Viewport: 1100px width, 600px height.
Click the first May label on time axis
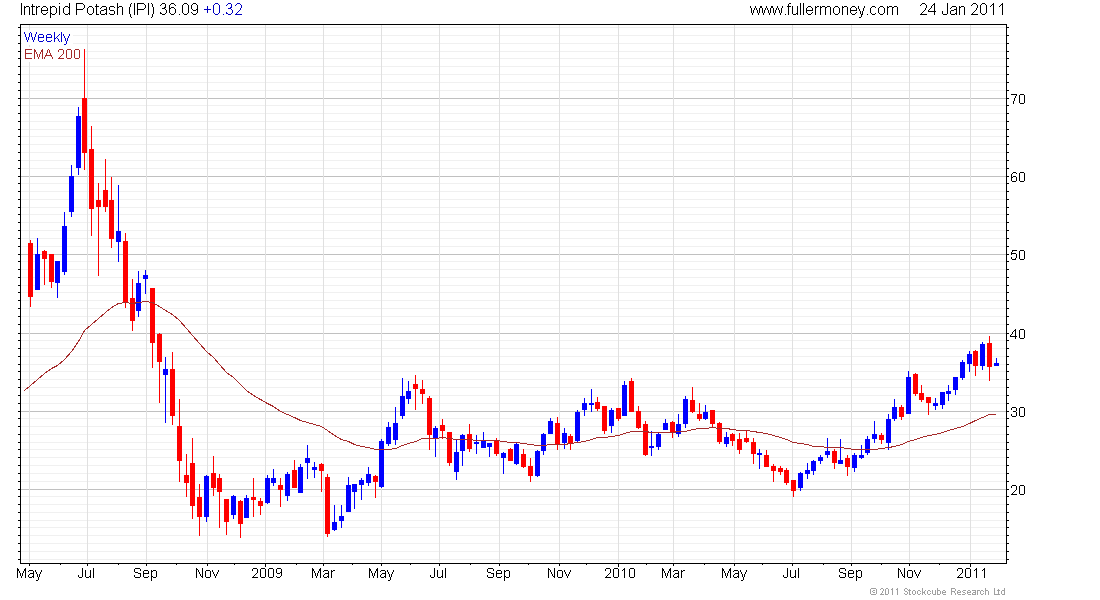pos(29,574)
